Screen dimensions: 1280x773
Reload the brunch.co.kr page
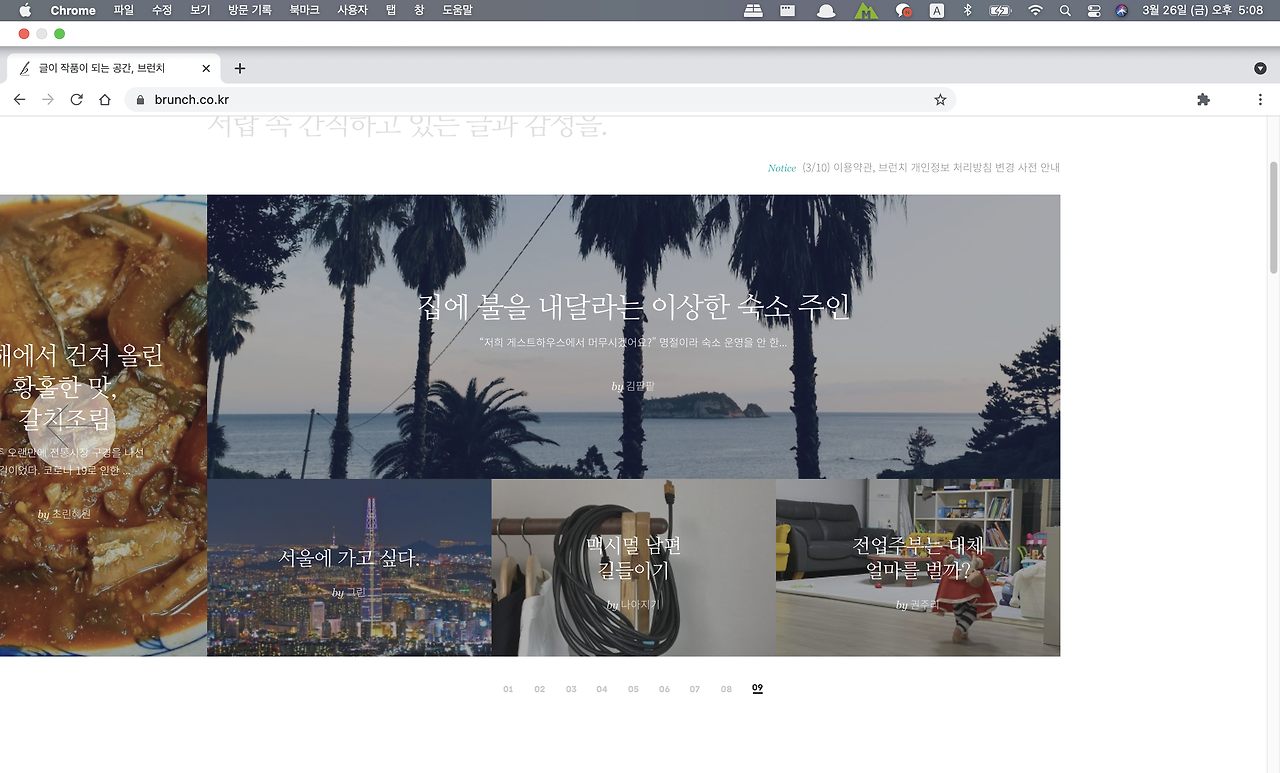[x=76, y=100]
